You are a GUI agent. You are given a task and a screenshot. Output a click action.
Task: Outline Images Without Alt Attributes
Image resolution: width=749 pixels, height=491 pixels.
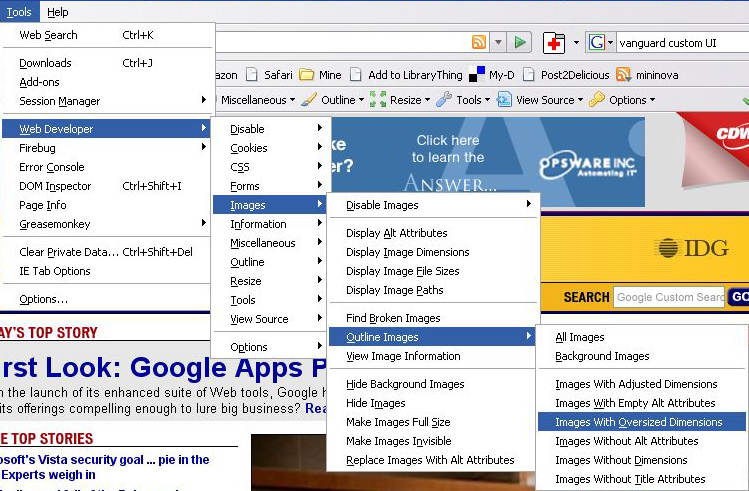642,441
